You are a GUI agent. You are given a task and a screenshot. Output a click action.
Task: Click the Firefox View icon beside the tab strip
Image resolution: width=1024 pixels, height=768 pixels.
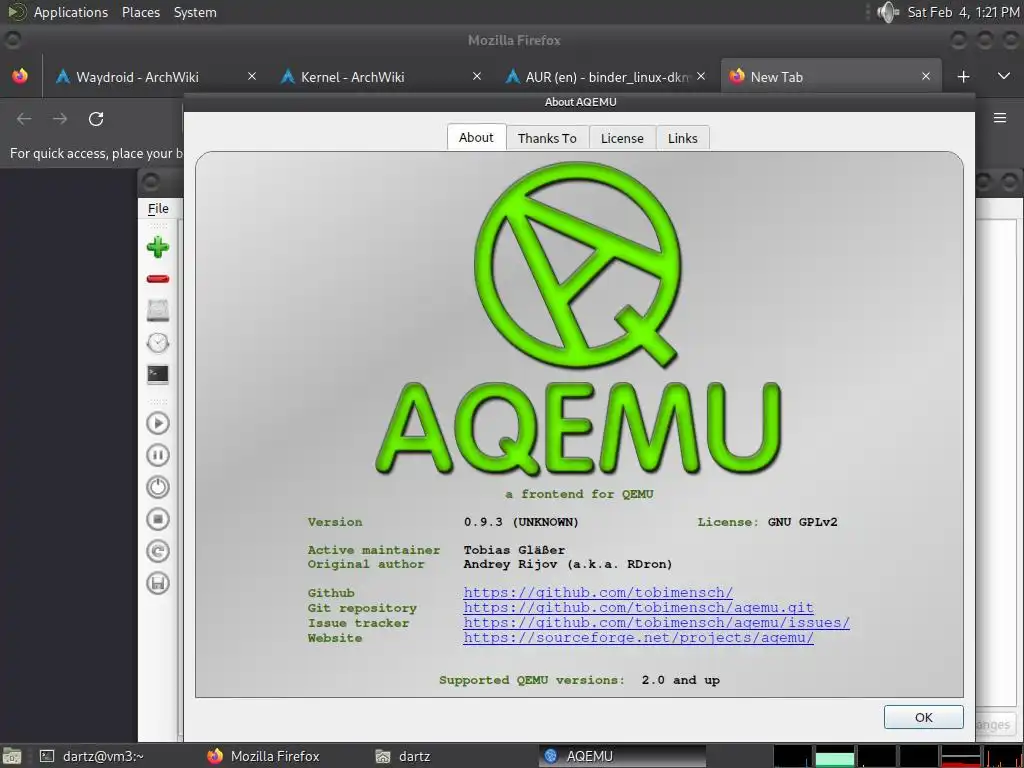pyautogui.click(x=20, y=76)
